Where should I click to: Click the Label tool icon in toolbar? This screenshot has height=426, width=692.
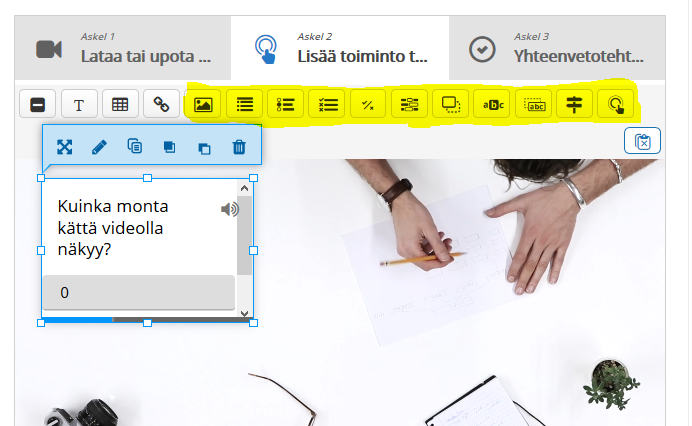[x=37, y=104]
